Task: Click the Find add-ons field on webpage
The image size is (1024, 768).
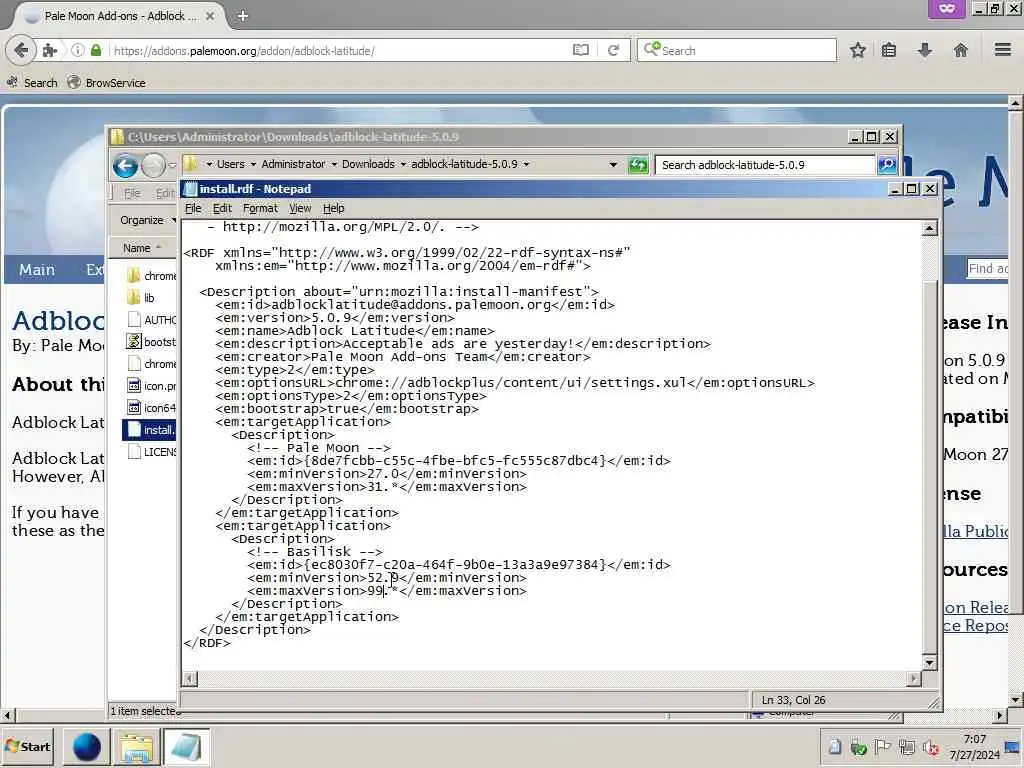Action: point(987,268)
